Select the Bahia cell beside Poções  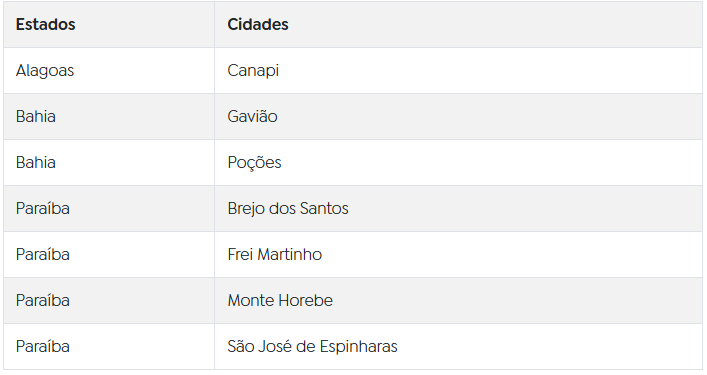click(109, 162)
